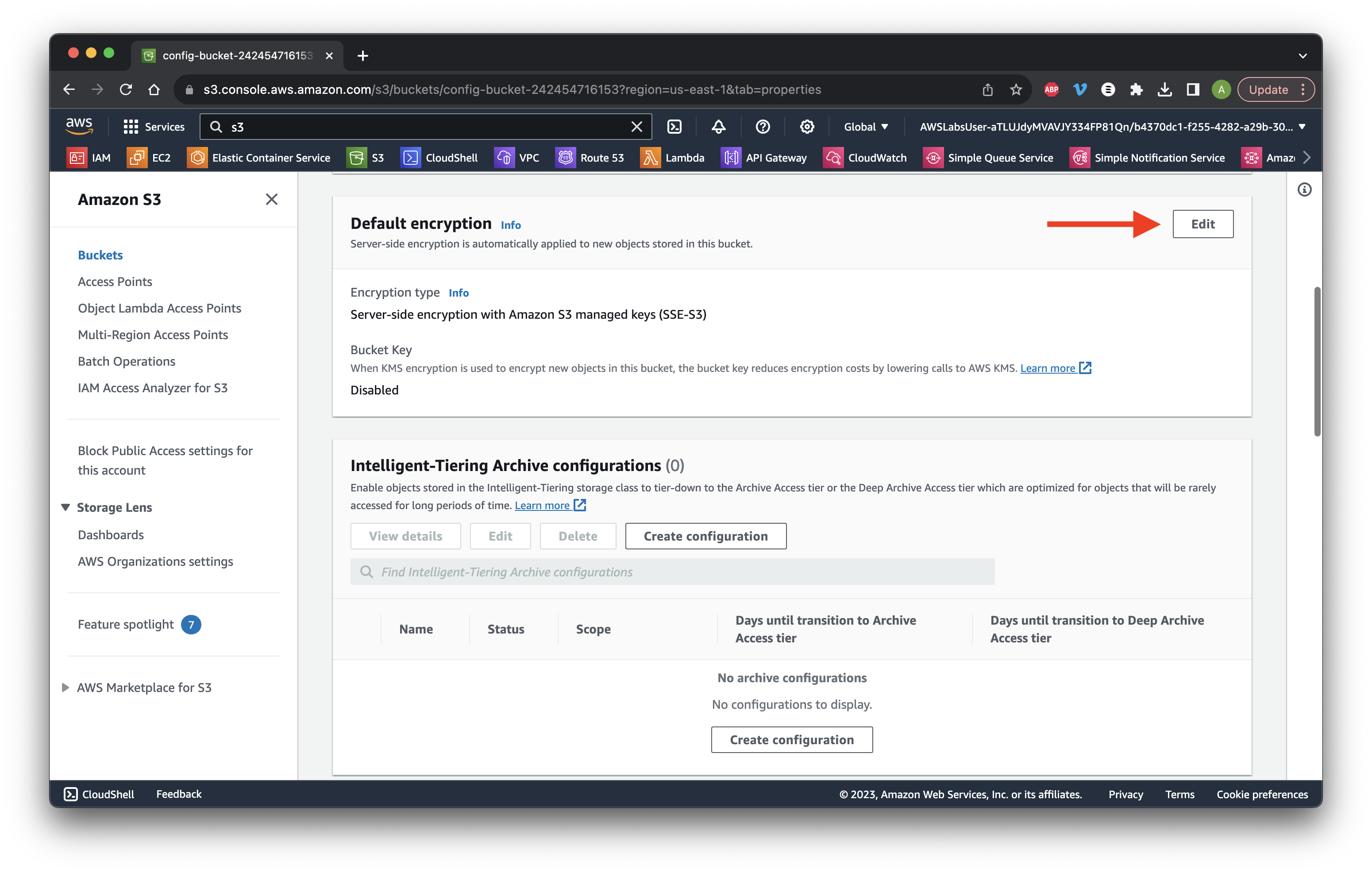The height and width of the screenshot is (873, 1372).
Task: Click the Adblock Plus extension icon
Action: pyautogui.click(x=1051, y=89)
